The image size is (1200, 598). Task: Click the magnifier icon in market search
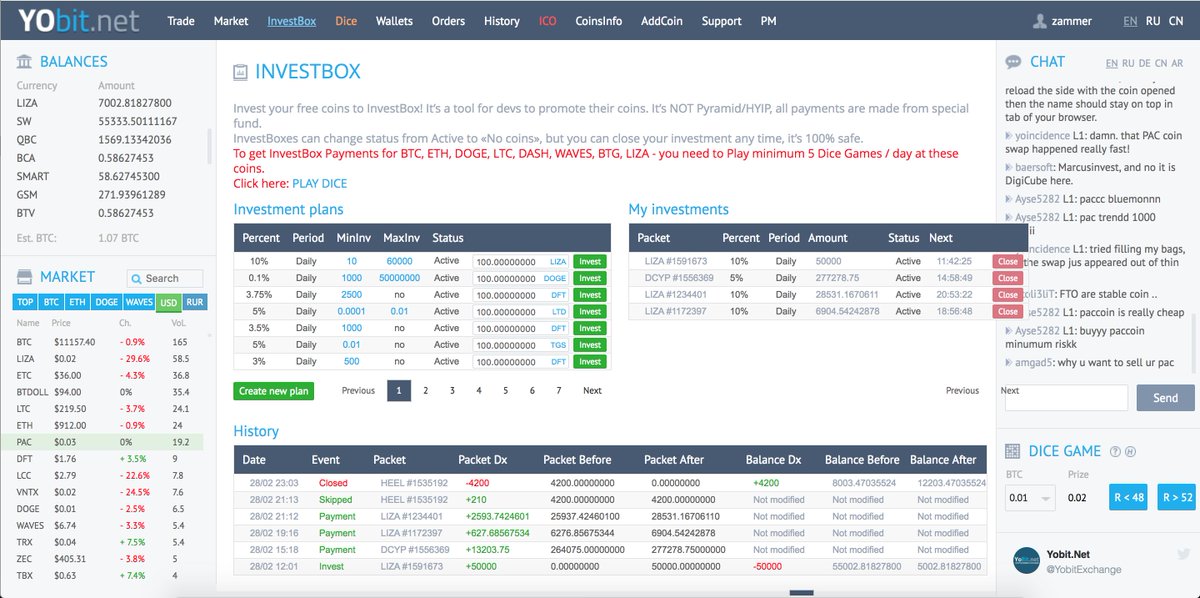click(x=136, y=279)
